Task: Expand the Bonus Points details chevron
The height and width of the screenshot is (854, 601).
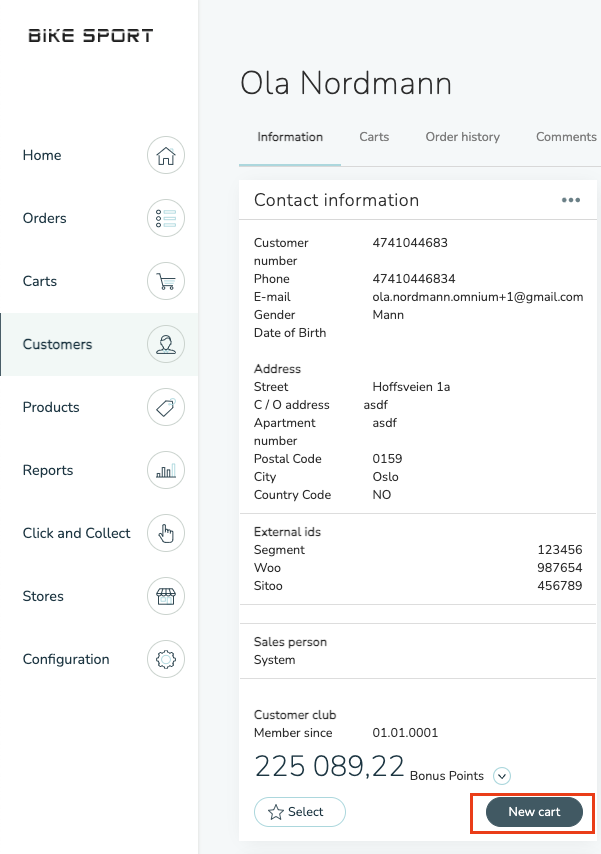Action: point(501,776)
